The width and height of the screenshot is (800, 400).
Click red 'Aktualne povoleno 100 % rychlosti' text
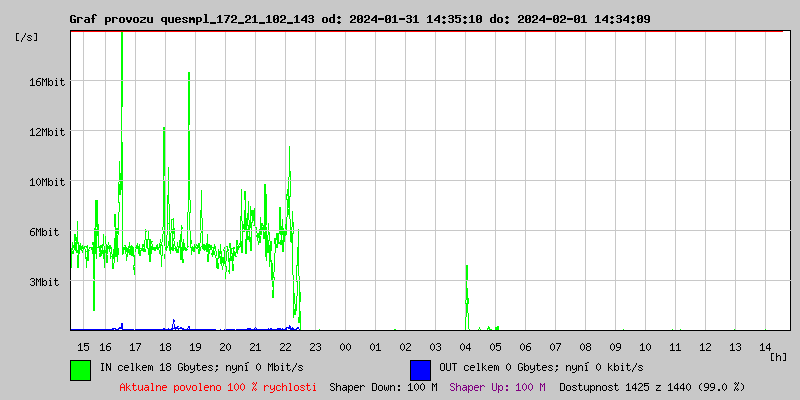click(x=218, y=387)
